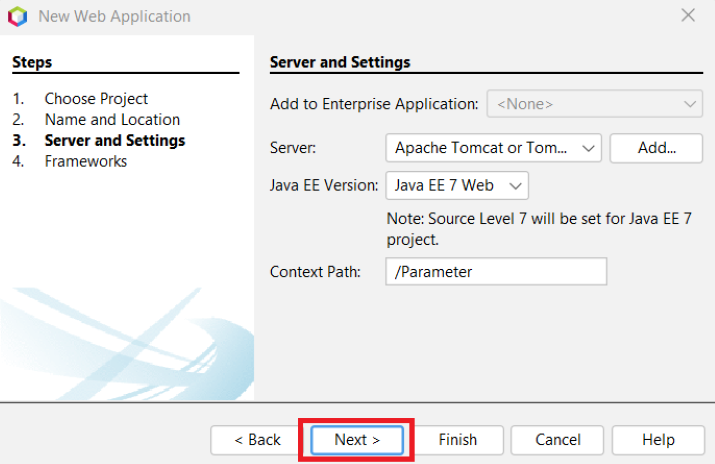The width and height of the screenshot is (715, 464).
Task: Focus the Context Path text field
Action: point(496,271)
